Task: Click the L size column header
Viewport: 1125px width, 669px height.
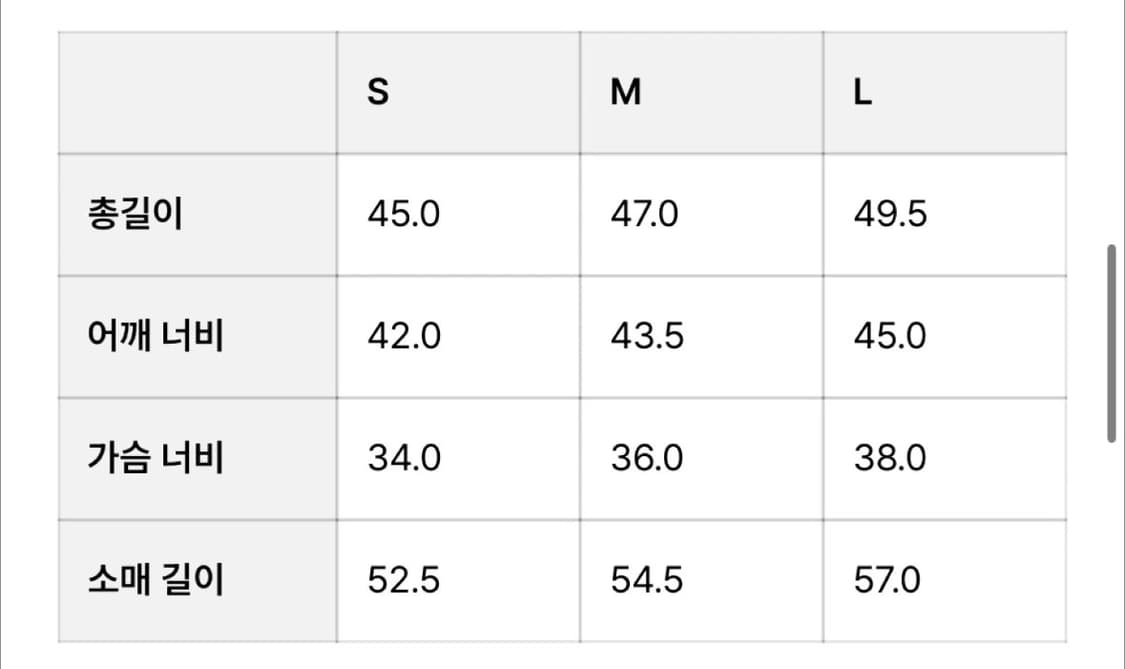Action: point(863,93)
